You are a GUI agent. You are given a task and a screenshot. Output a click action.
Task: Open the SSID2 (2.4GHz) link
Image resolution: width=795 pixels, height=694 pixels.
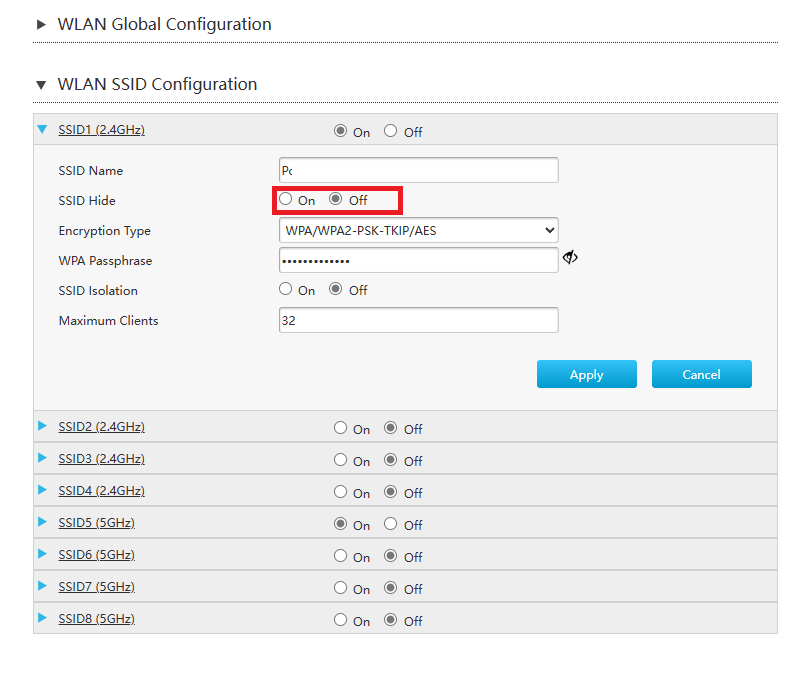point(101,427)
